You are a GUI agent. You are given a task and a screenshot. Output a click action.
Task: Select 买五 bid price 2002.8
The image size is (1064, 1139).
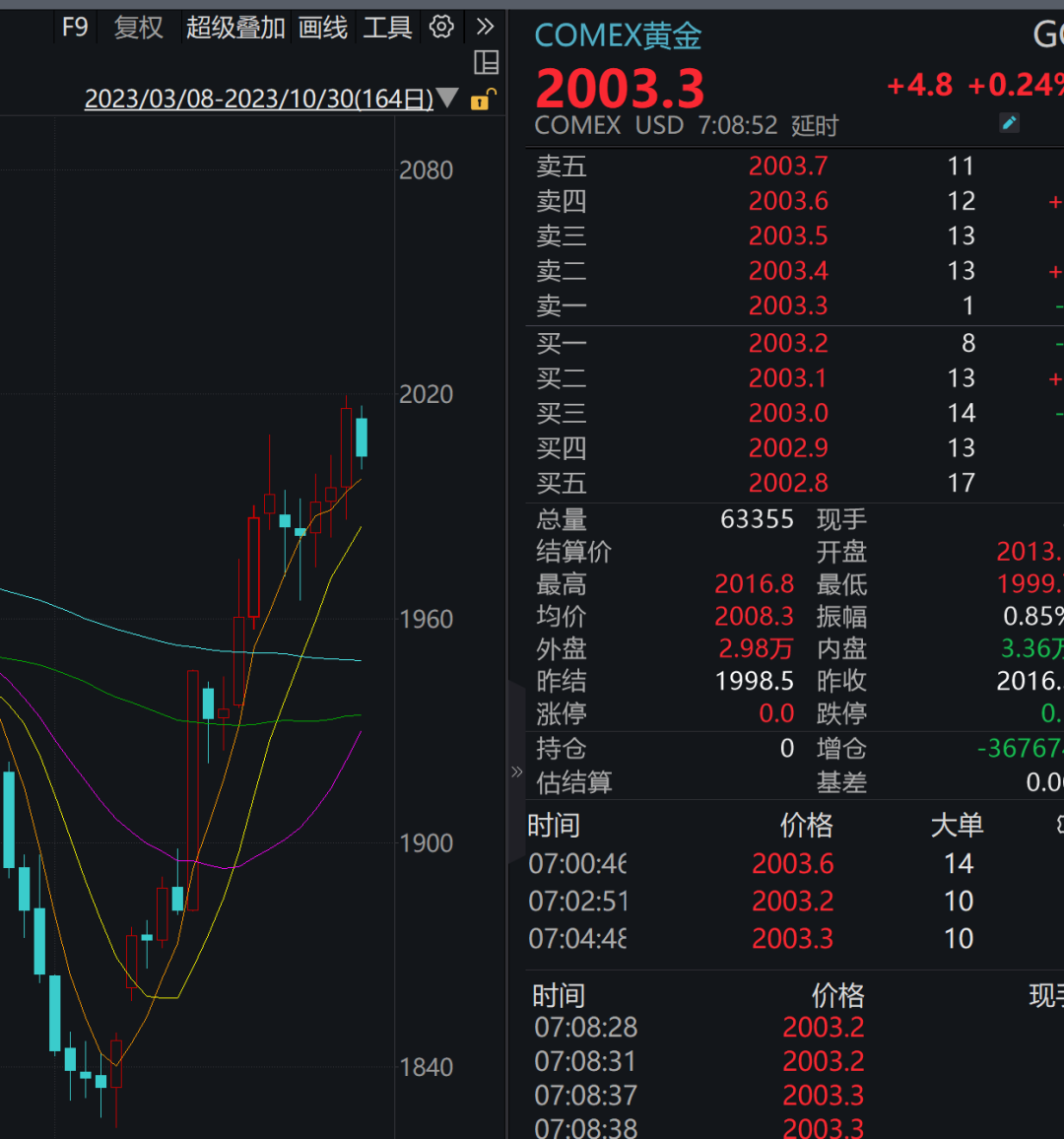click(x=788, y=483)
